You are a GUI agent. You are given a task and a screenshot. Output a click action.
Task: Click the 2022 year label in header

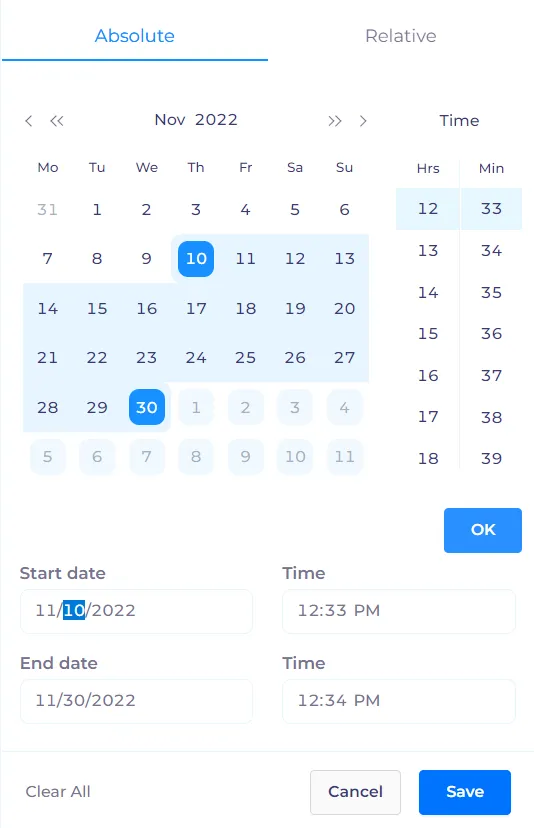pos(216,120)
